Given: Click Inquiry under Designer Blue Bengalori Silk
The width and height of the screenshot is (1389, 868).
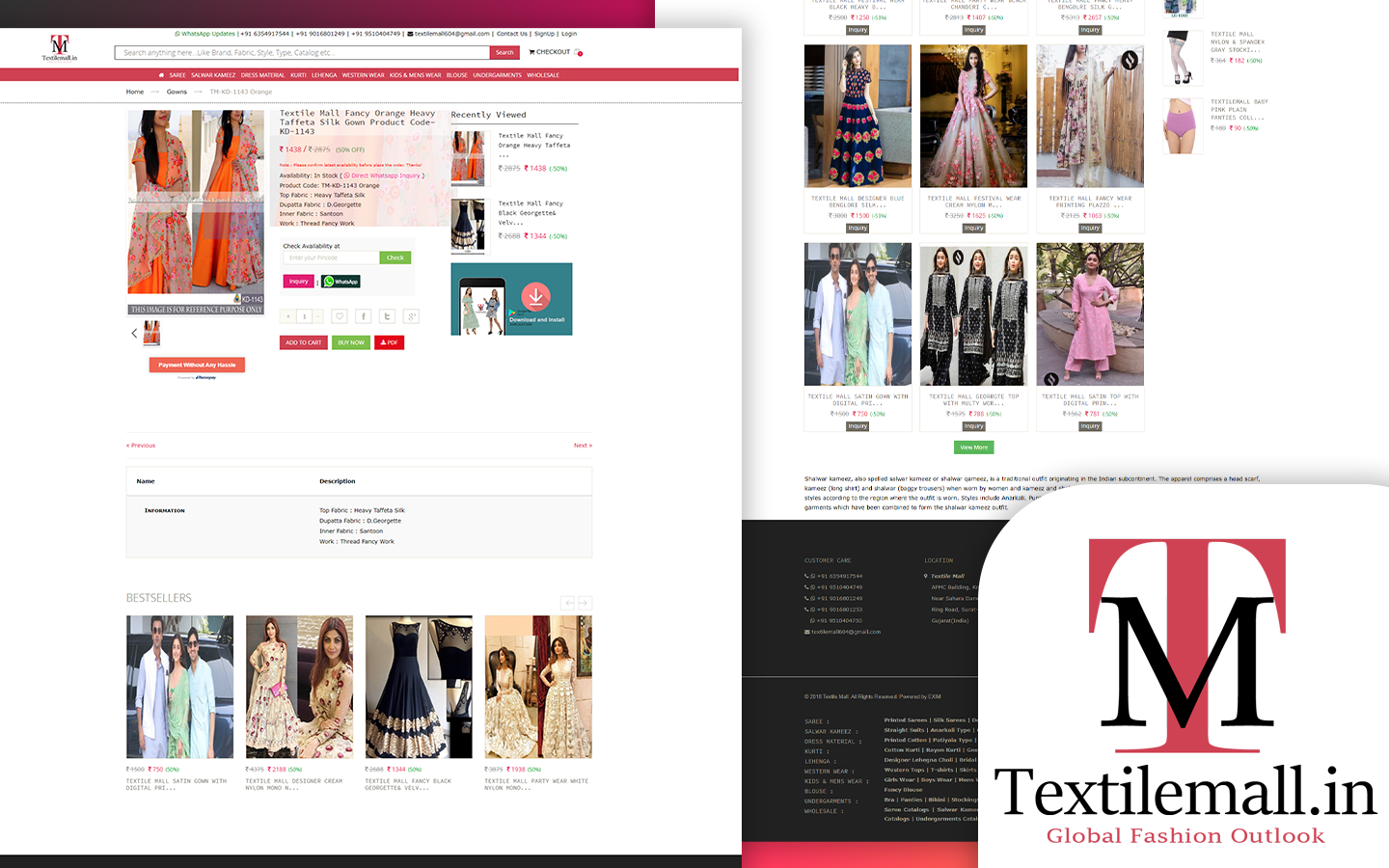Looking at the screenshot, I should coord(858,229).
